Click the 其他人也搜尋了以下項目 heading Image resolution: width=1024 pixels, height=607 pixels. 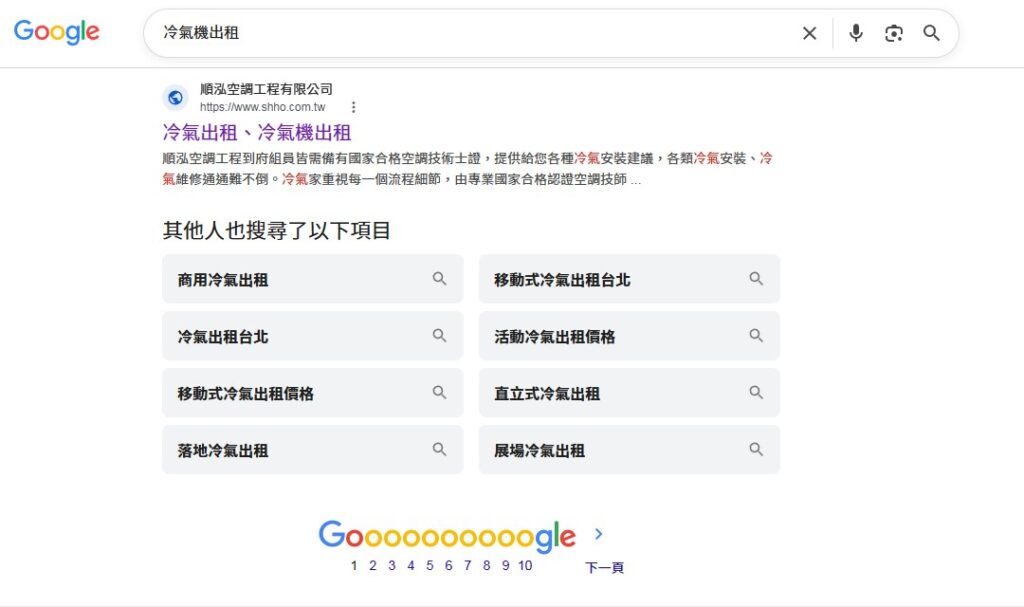click(277, 230)
